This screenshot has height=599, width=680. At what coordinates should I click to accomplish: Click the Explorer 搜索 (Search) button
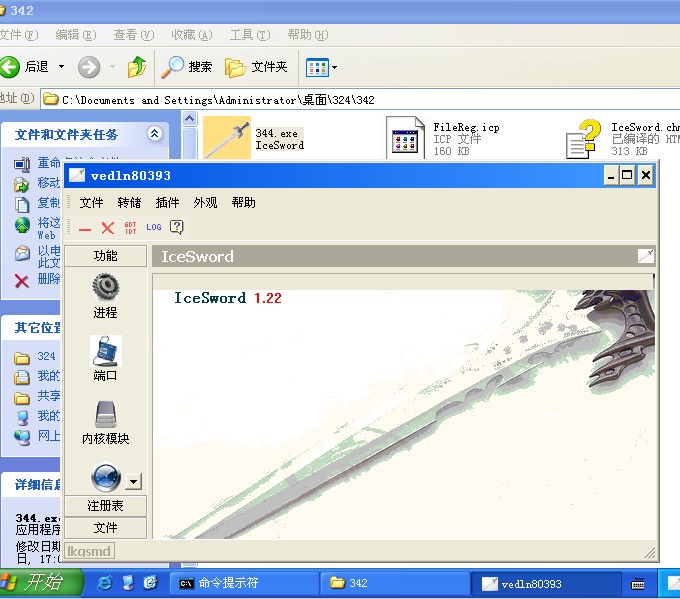(186, 67)
